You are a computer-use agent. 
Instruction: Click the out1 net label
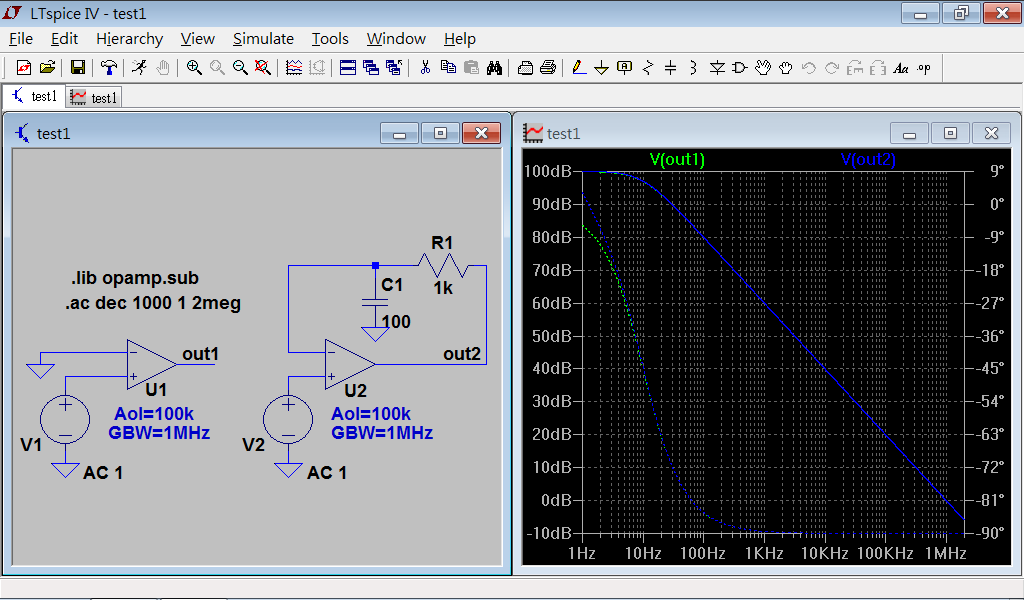pos(200,354)
